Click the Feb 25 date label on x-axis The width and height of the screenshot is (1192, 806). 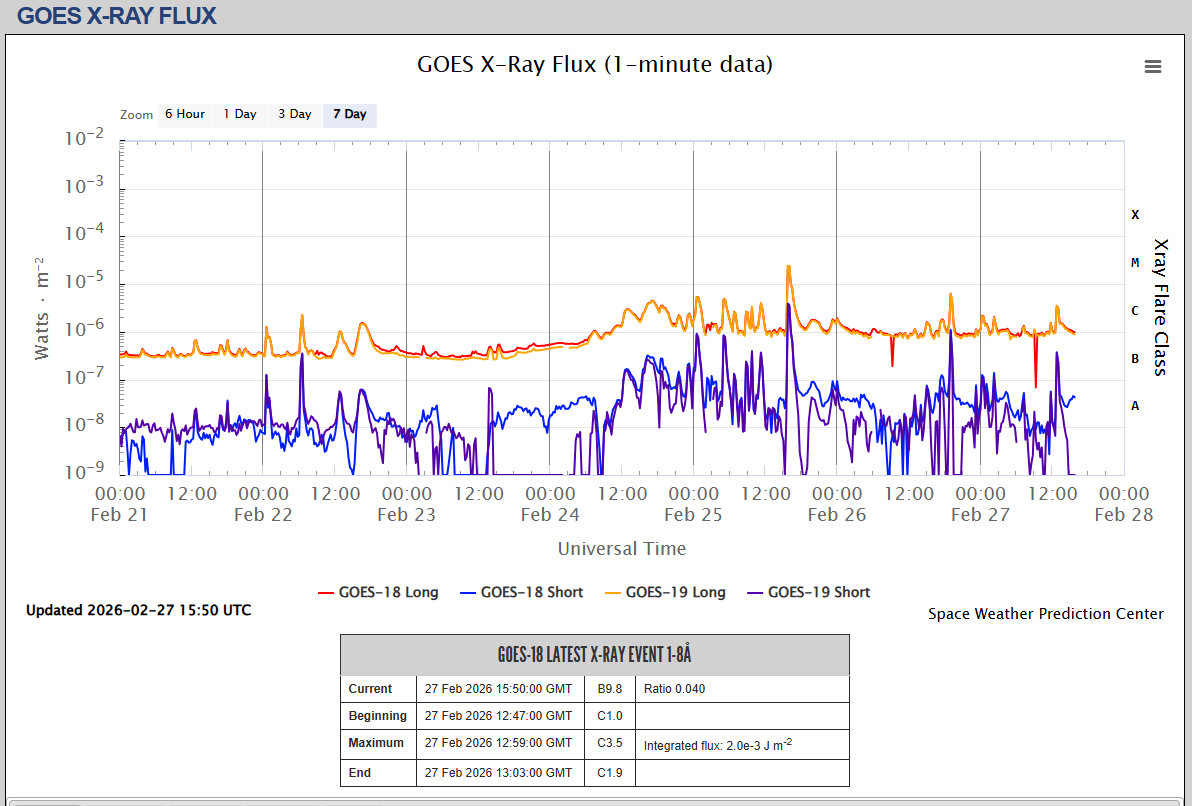pos(693,515)
